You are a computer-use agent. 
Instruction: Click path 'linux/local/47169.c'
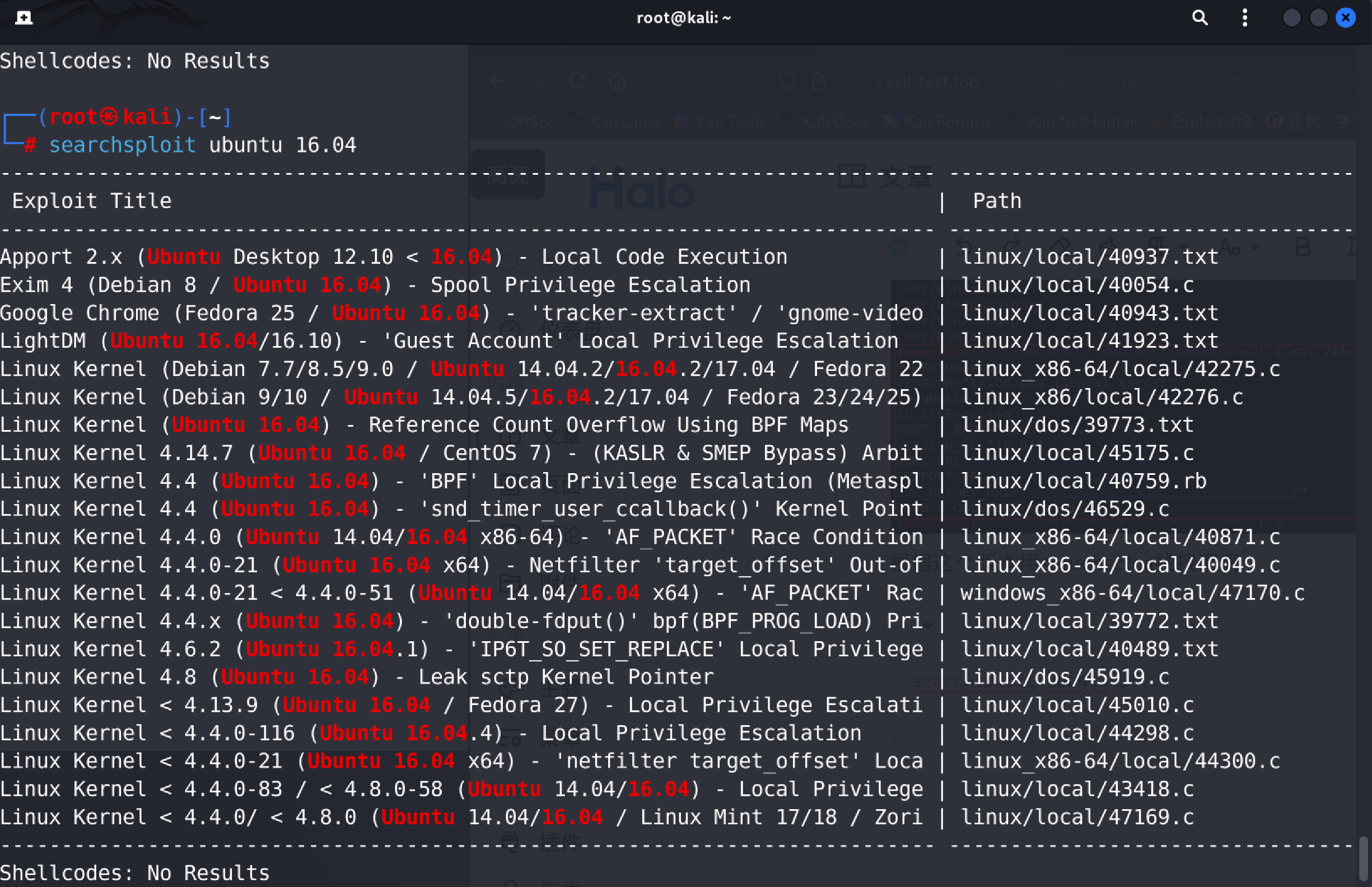pyautogui.click(x=1077, y=818)
